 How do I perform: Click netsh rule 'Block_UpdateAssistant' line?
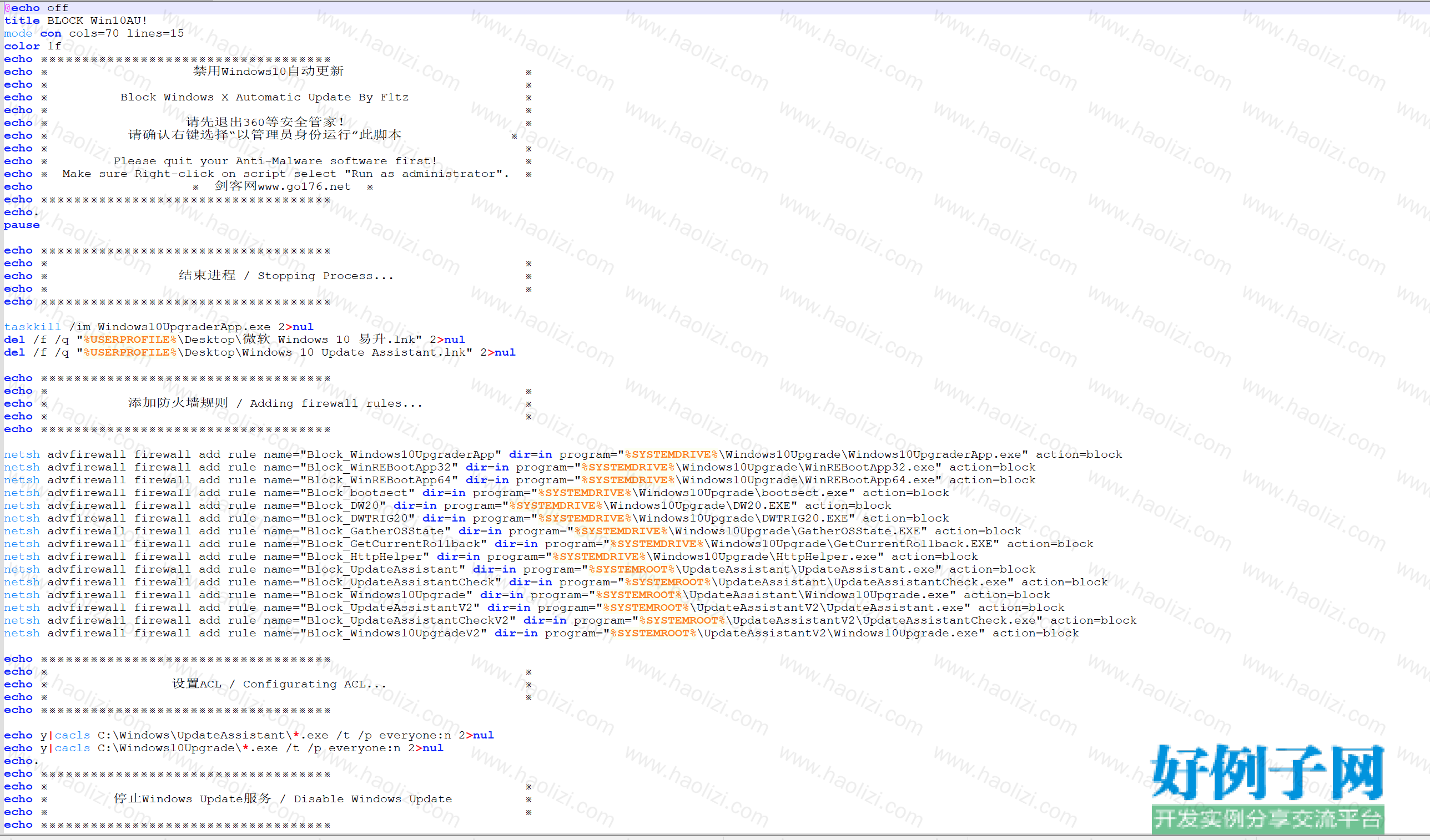pos(520,569)
